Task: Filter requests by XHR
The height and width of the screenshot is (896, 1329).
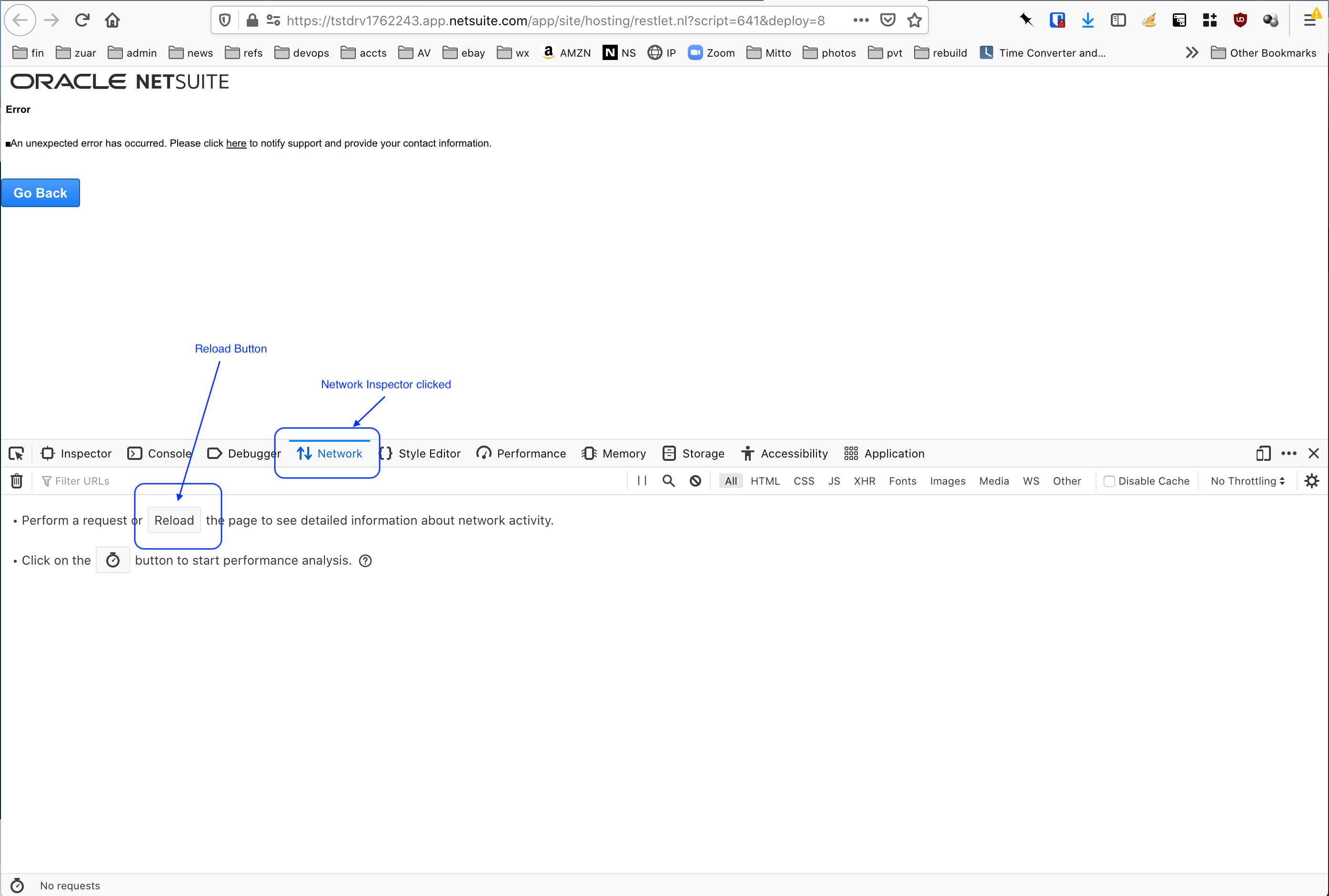Action: [864, 481]
